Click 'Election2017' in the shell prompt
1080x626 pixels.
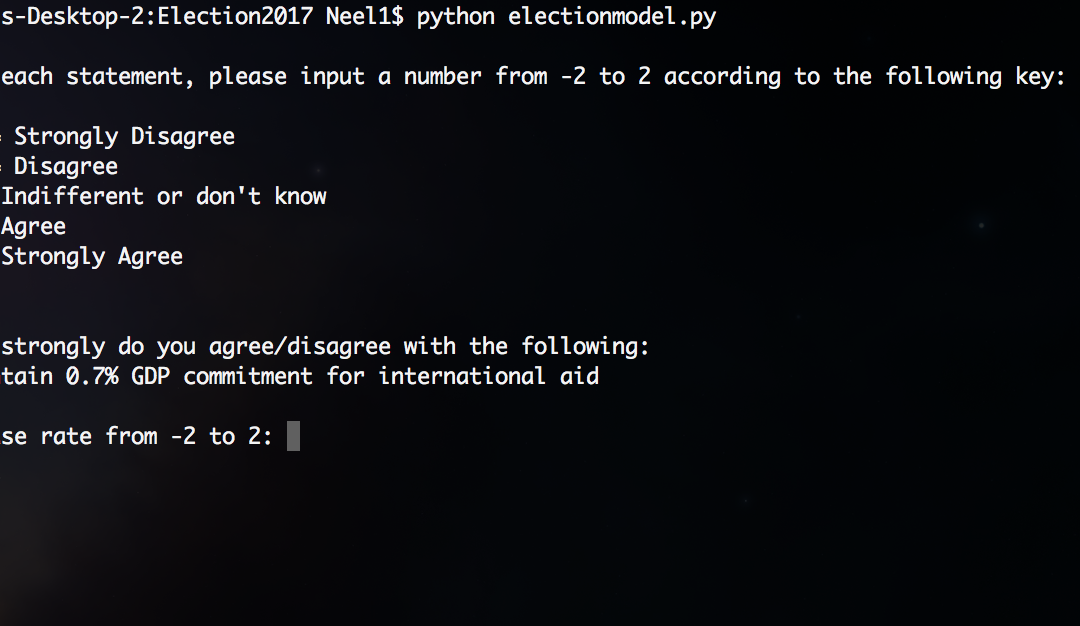point(235,17)
